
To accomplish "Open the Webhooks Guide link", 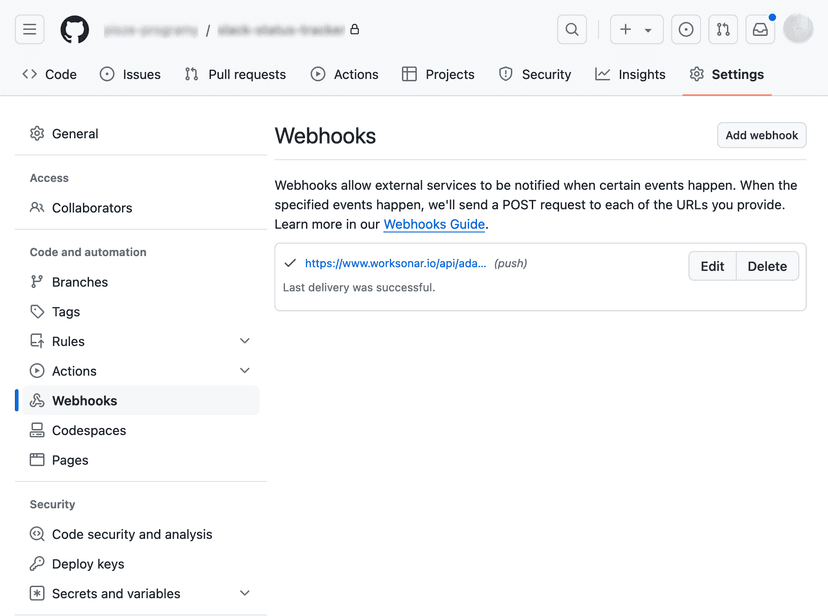I will (434, 224).
